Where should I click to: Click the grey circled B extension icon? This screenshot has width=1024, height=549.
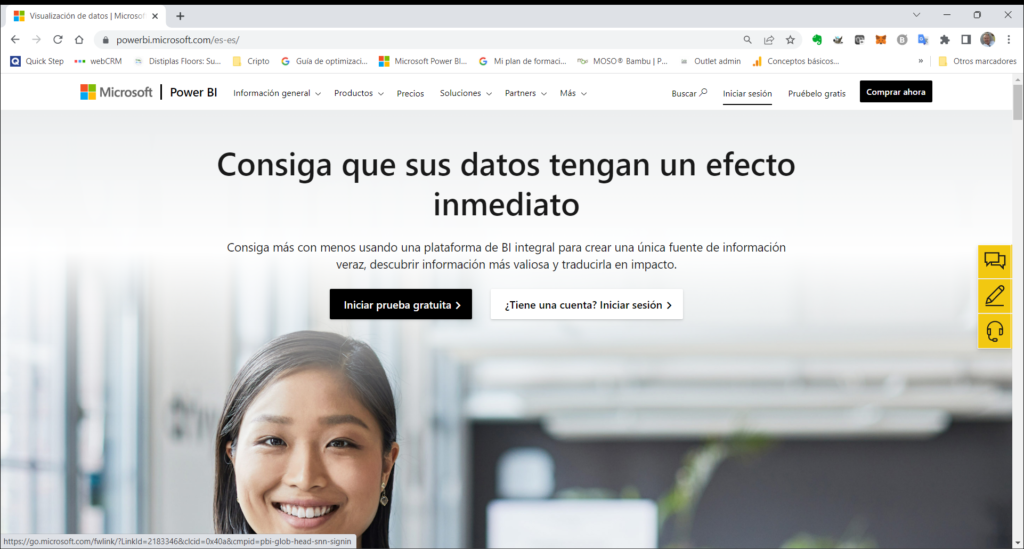(902, 40)
